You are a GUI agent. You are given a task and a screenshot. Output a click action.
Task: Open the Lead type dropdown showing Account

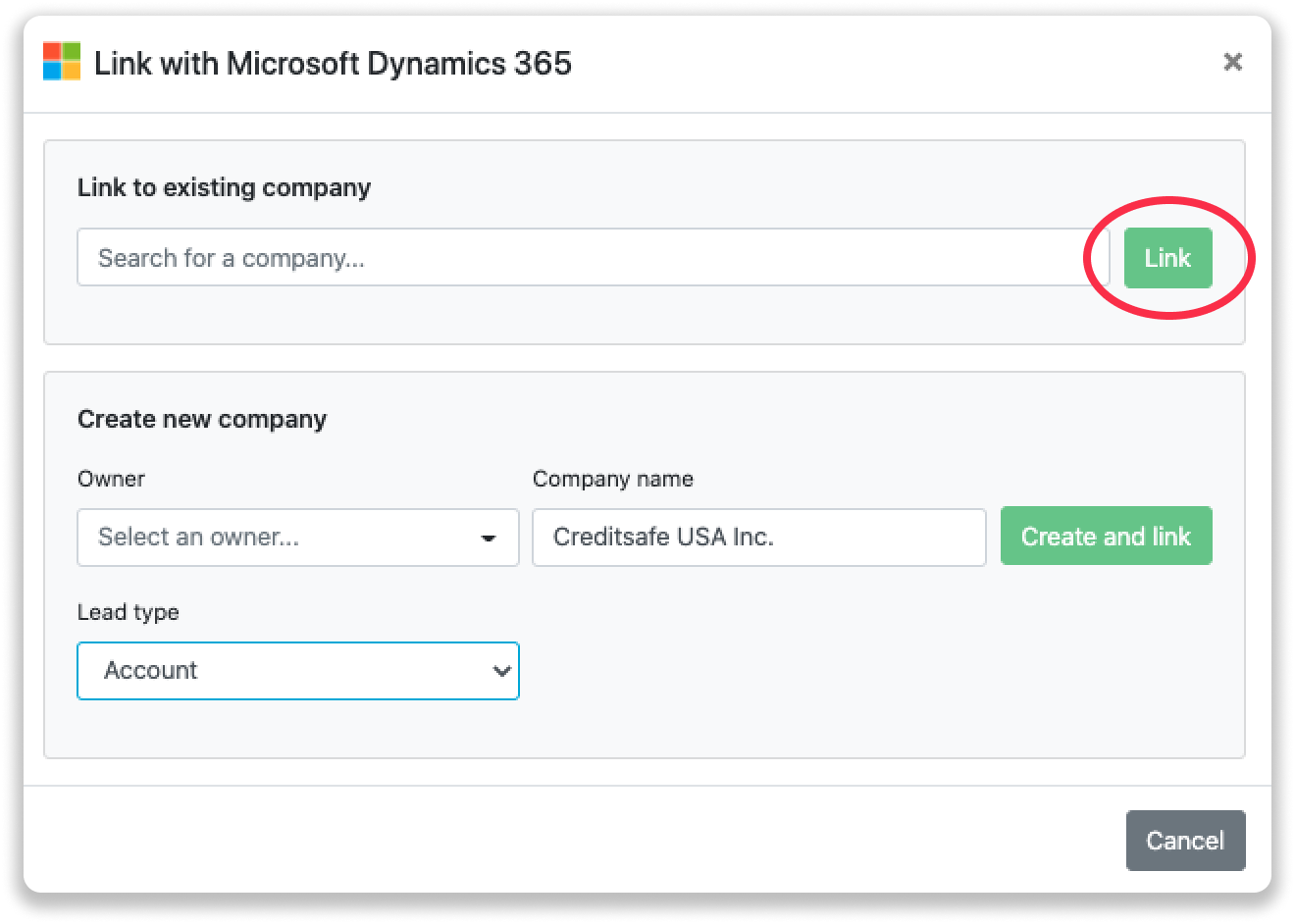pos(297,671)
